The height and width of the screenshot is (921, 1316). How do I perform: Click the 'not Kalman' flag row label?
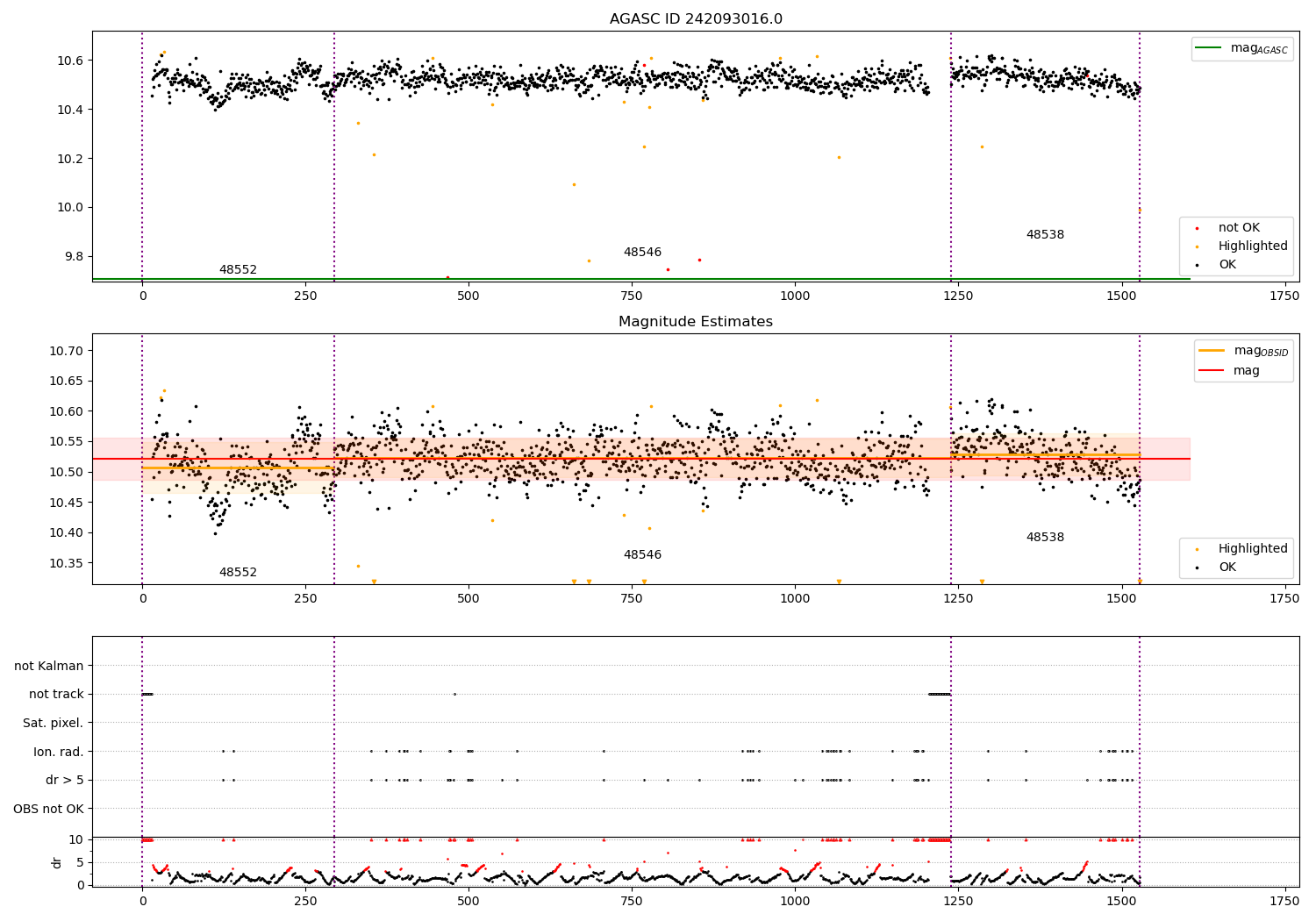coord(49,666)
